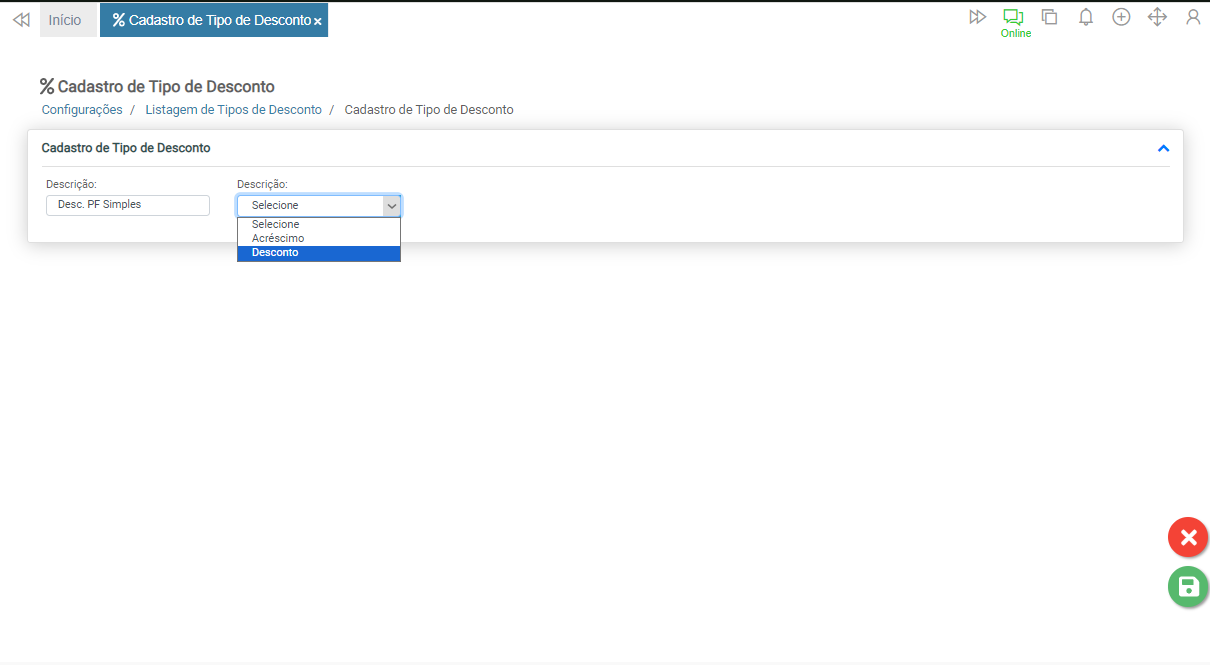Open the notifications bell
The height and width of the screenshot is (665, 1210).
pyautogui.click(x=1085, y=17)
